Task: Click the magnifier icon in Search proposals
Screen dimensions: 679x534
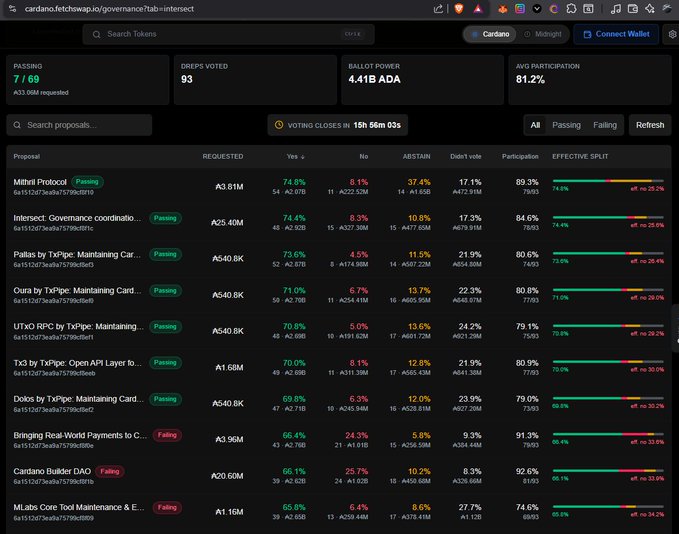Action: point(17,125)
